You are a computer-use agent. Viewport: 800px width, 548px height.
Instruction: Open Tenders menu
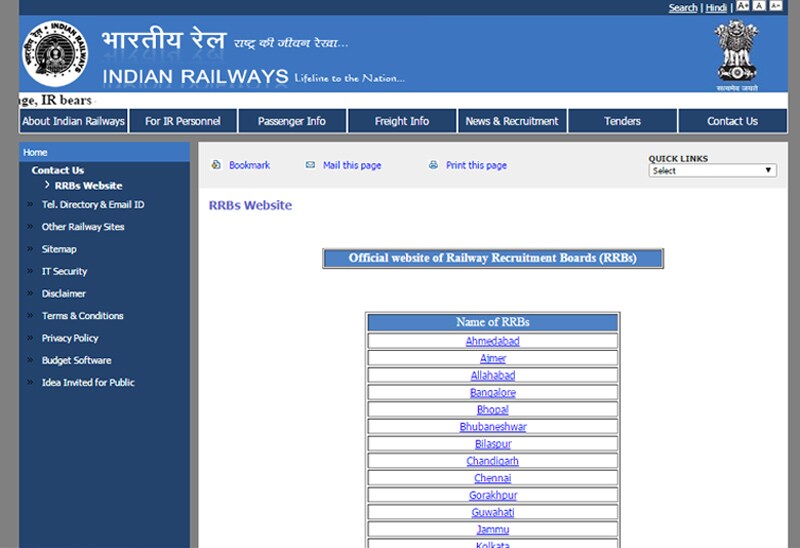(x=622, y=121)
